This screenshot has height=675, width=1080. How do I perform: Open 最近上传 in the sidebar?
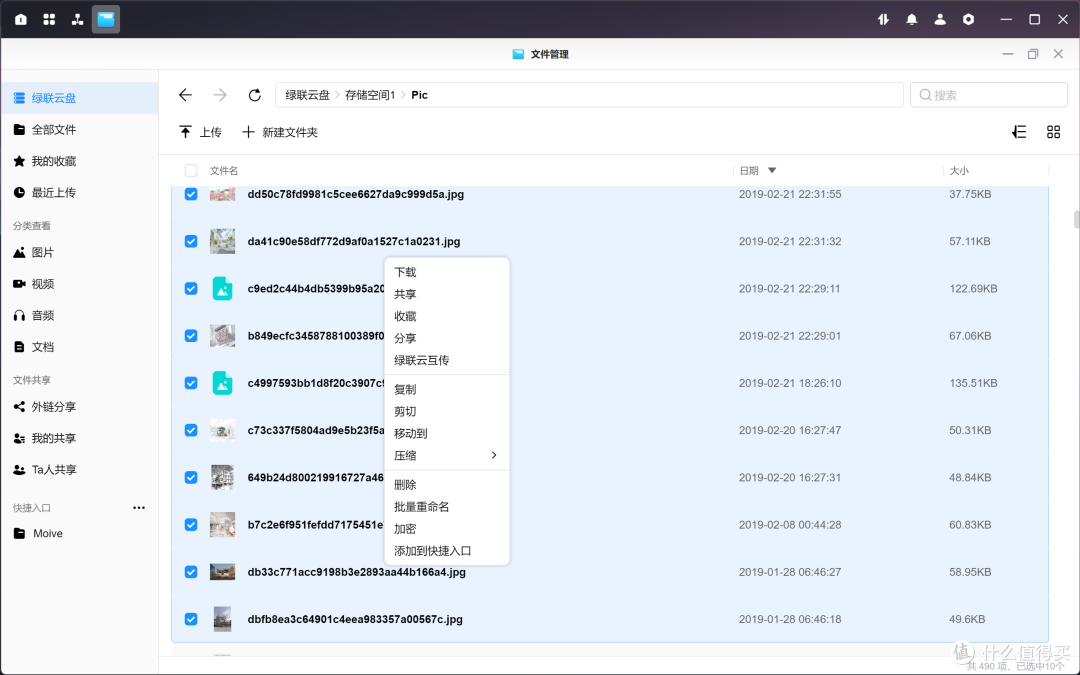tap(79, 193)
